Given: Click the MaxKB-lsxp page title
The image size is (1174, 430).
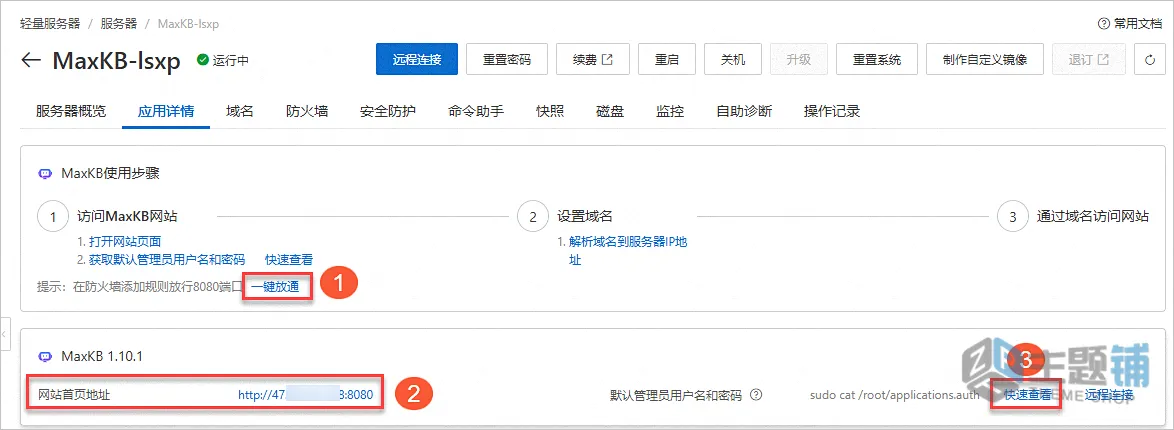Looking at the screenshot, I should pos(117,61).
